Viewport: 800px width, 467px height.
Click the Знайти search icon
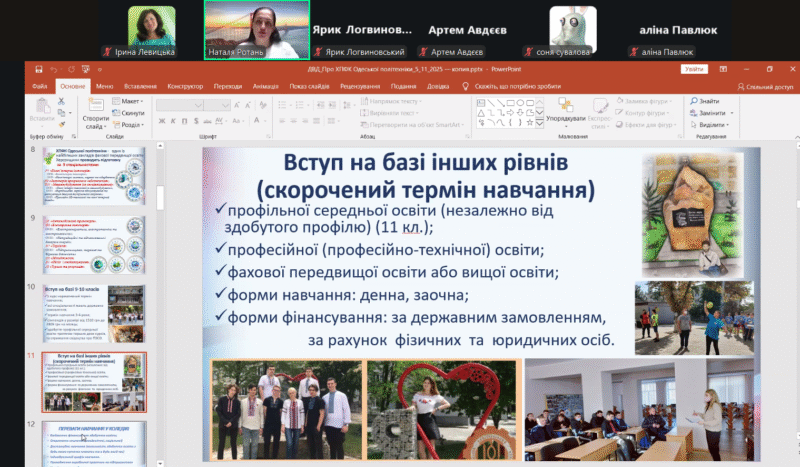pos(694,101)
